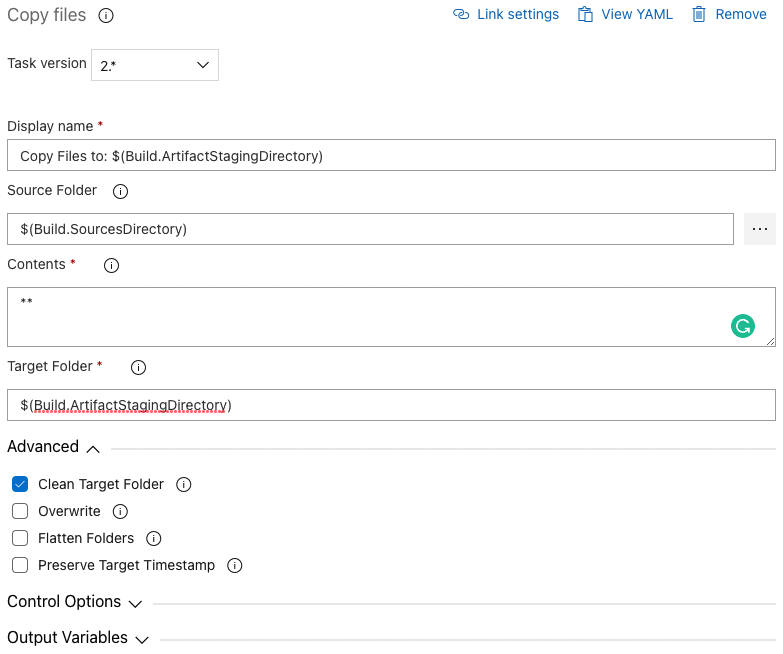Enable Preserve Target Timestamp checkbox

click(20, 565)
